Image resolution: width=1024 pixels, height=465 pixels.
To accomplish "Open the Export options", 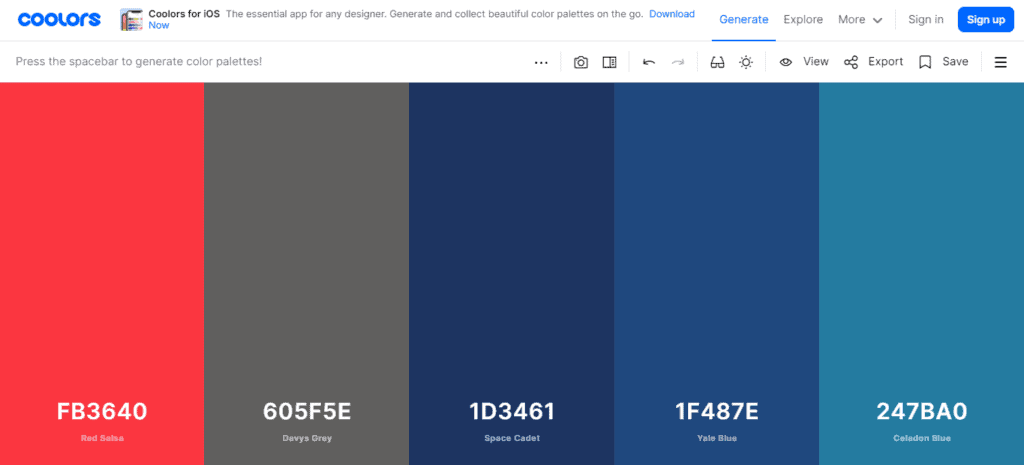I will pyautogui.click(x=873, y=62).
